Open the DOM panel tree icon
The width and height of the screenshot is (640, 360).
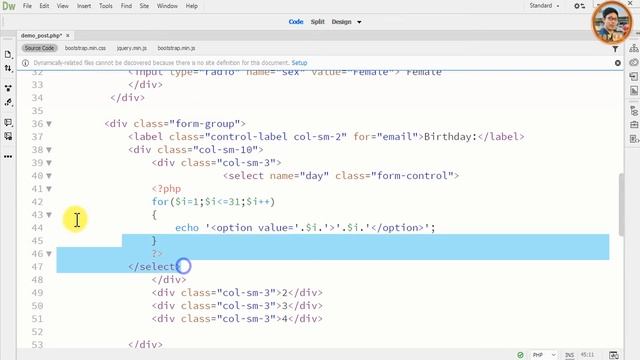coord(633,110)
